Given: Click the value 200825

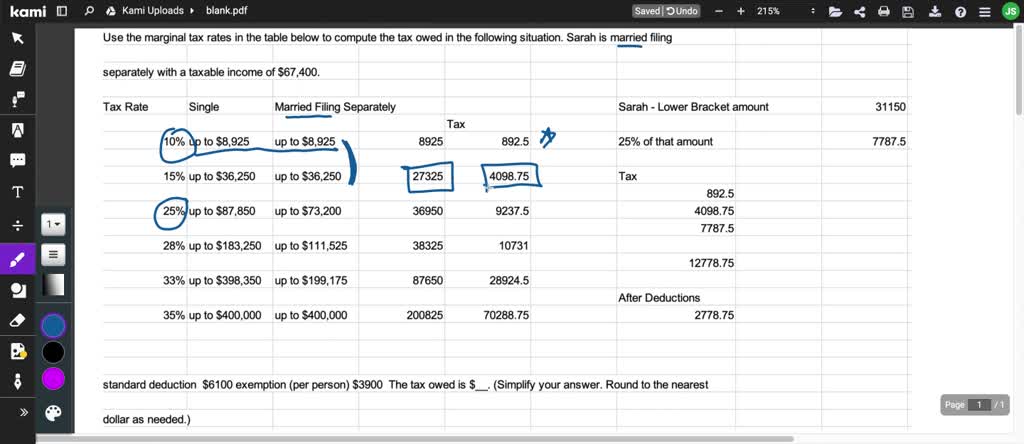Looking at the screenshot, I should (424, 315).
